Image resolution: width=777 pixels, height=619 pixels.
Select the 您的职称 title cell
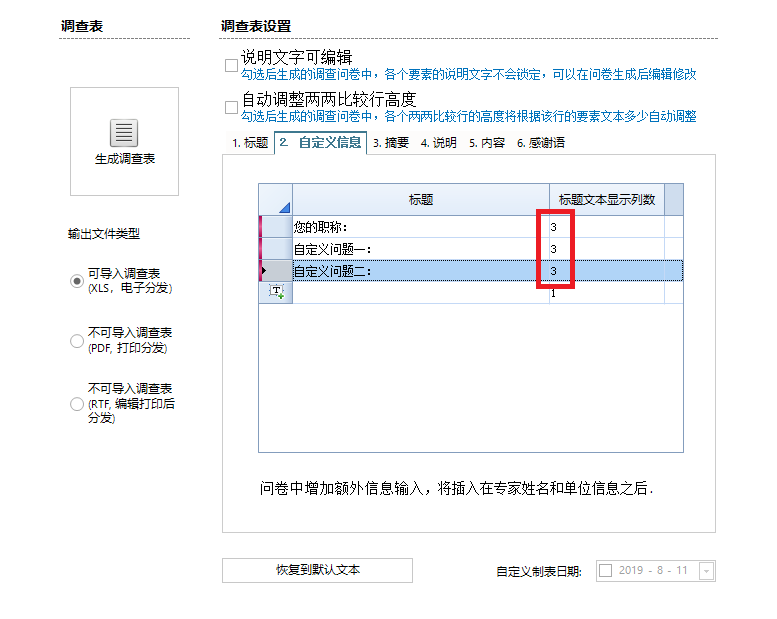(420, 227)
